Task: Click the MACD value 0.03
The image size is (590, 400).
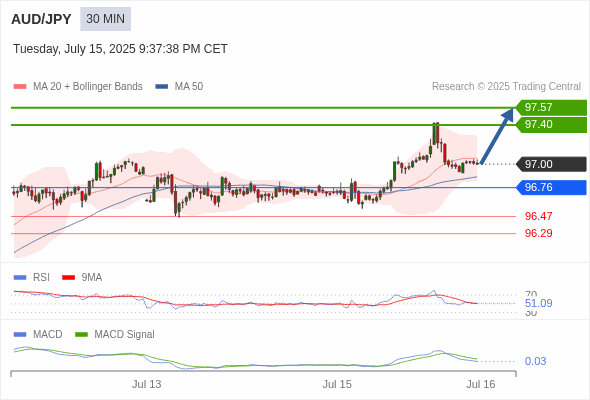Action: click(x=535, y=361)
